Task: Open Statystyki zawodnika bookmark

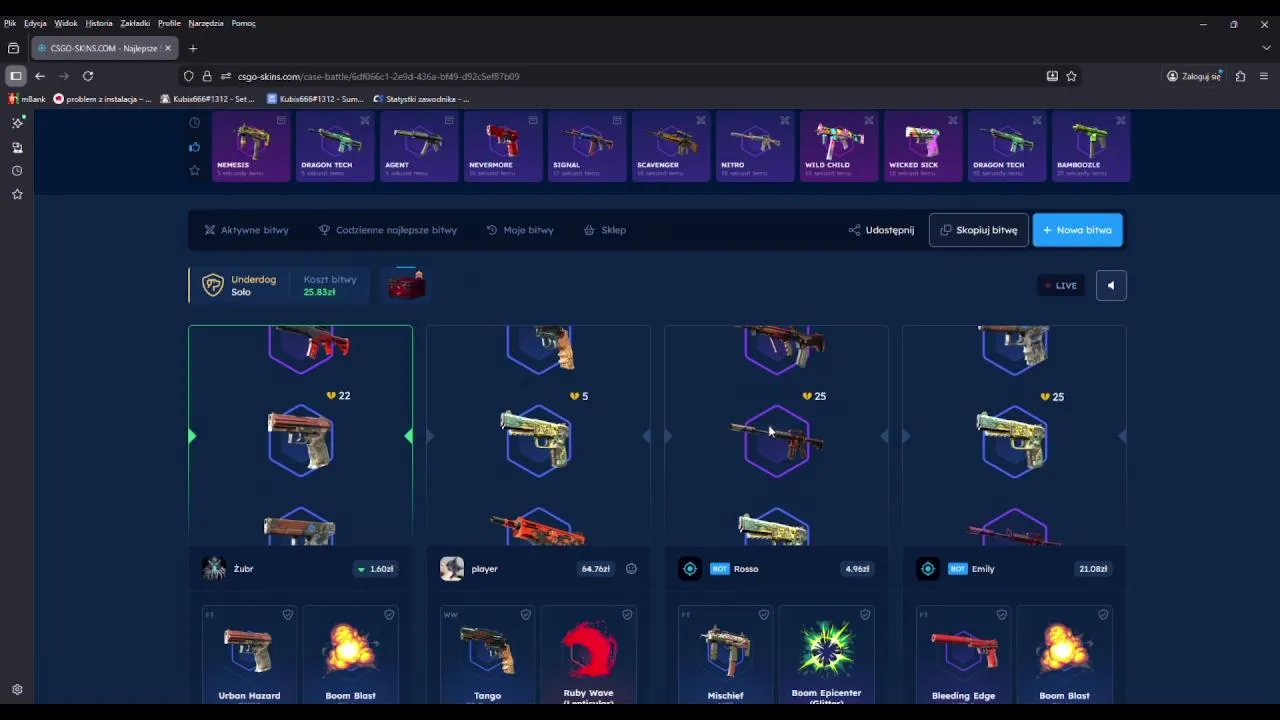Action: pyautogui.click(x=420, y=99)
